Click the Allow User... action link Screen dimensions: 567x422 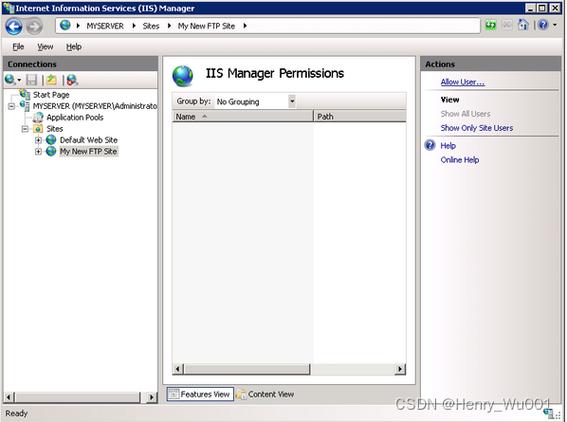point(462,82)
